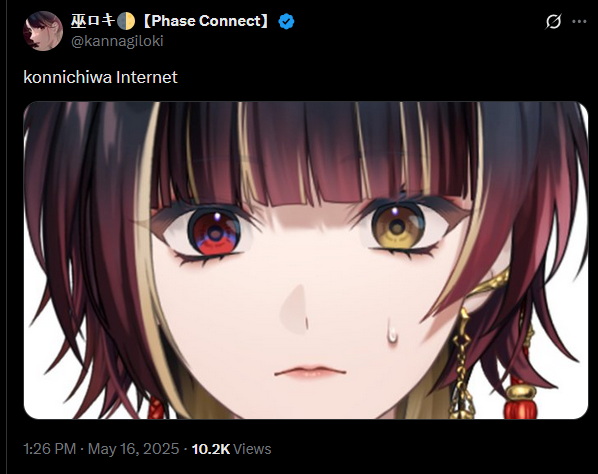Click the Phase Connect name tag
The height and width of the screenshot is (474, 598).
point(206,21)
